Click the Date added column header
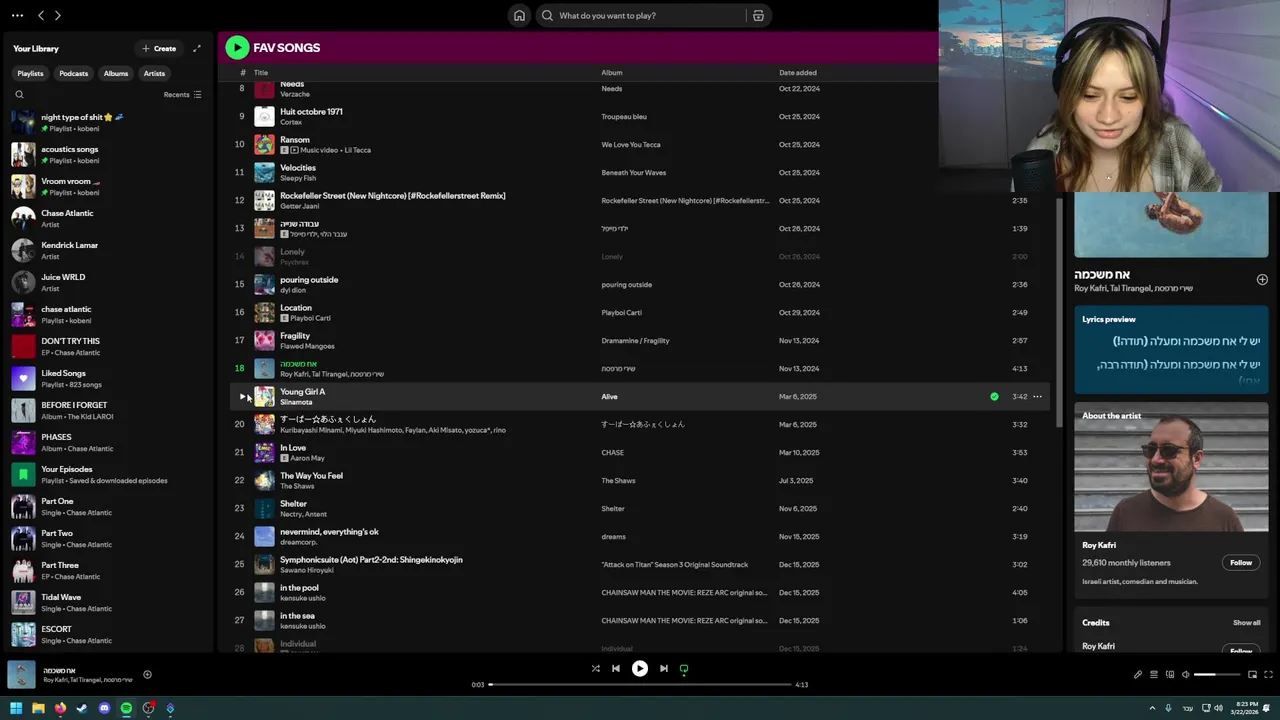The image size is (1280, 720). (x=798, y=73)
